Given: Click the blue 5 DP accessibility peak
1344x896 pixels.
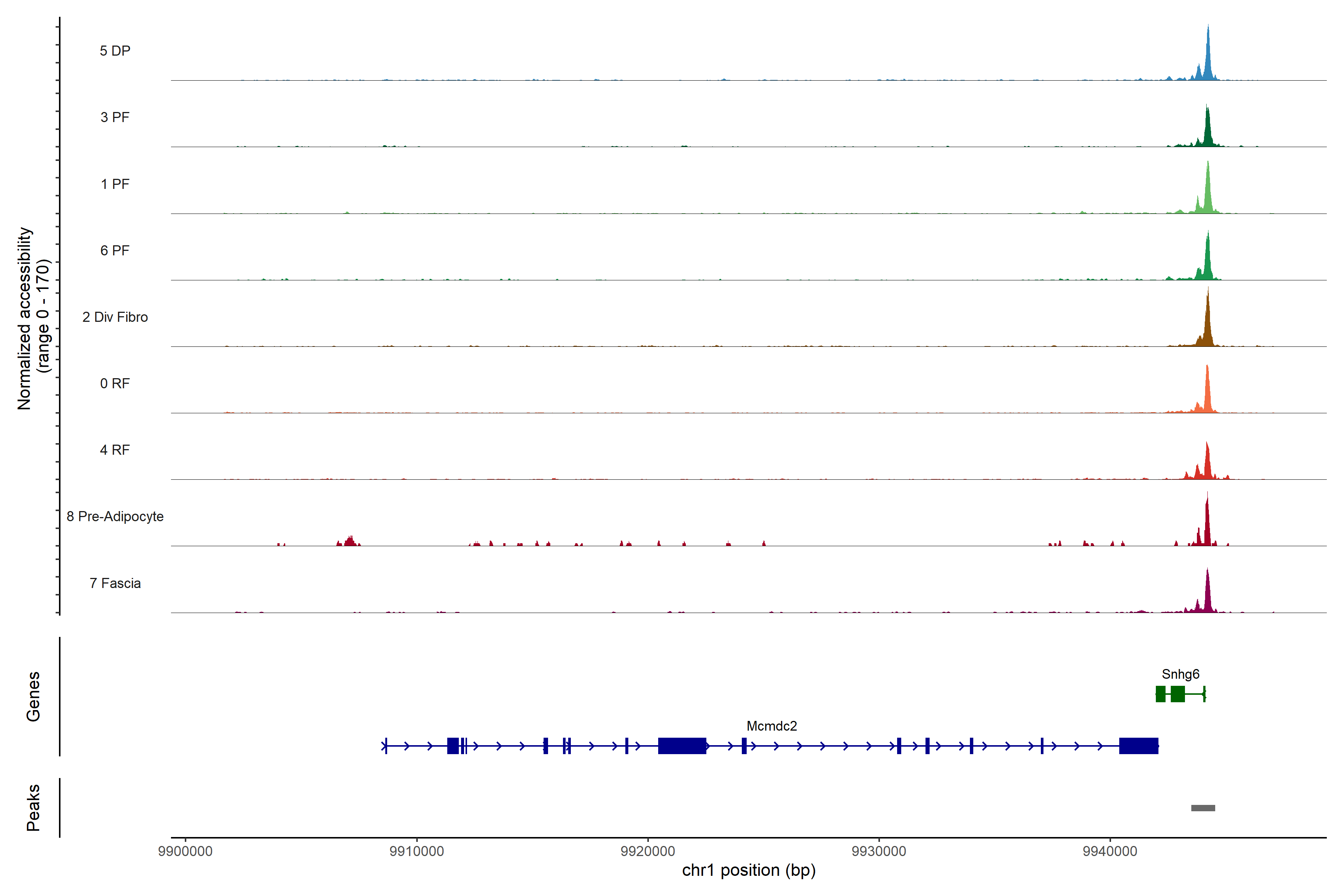Looking at the screenshot, I should tap(1207, 63).
